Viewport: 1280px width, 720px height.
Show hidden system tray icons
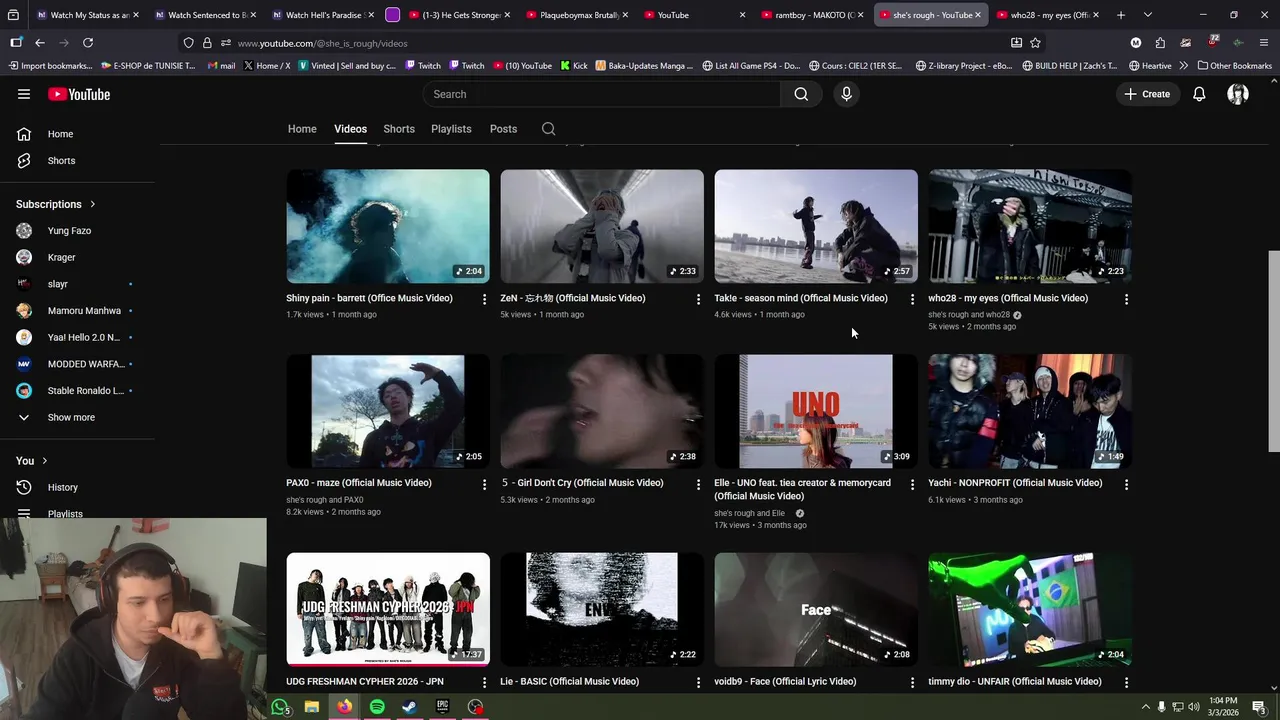click(x=1145, y=707)
